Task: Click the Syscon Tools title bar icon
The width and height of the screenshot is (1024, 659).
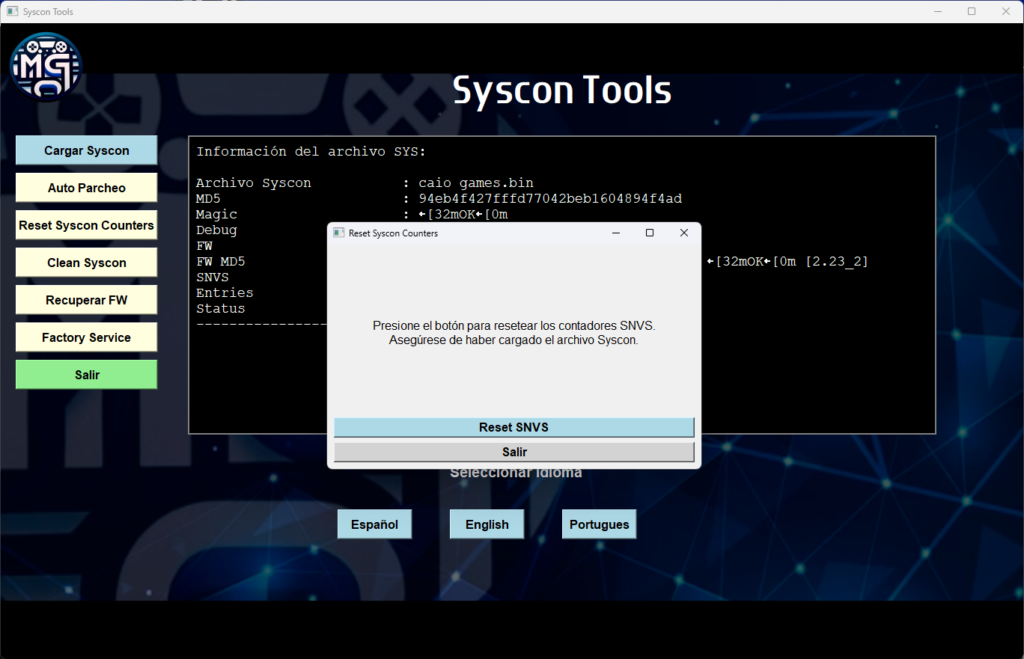Action: [13, 12]
